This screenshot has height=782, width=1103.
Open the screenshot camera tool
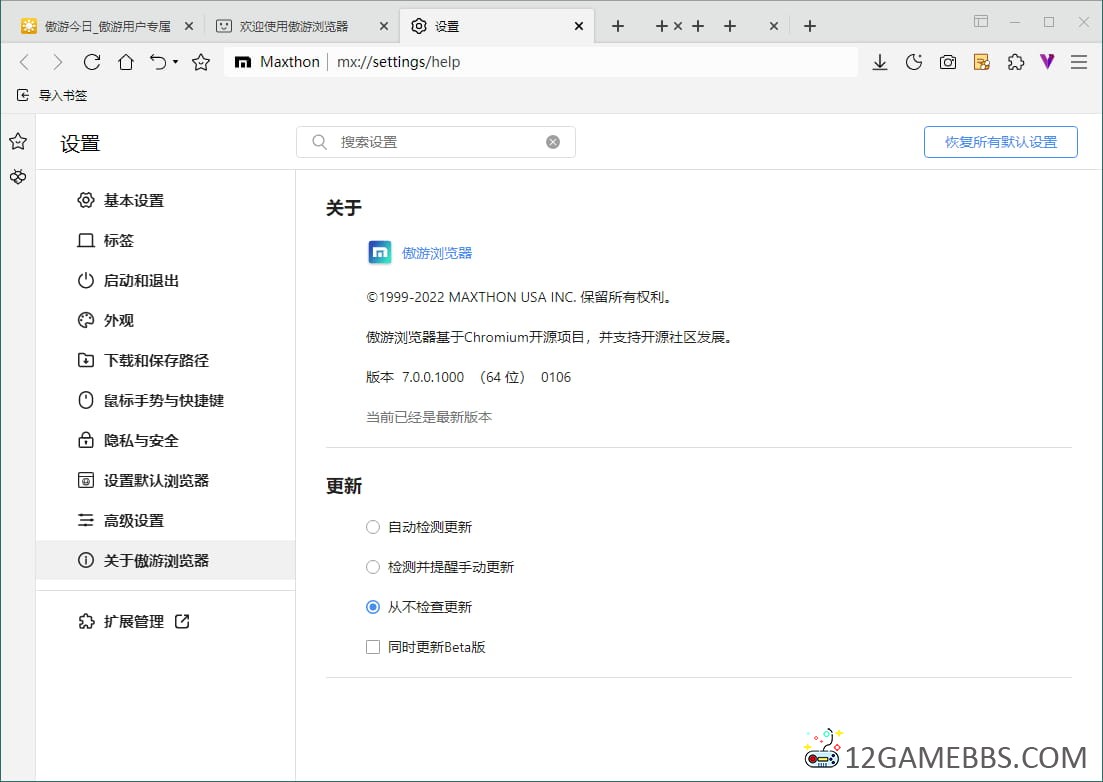coord(948,62)
